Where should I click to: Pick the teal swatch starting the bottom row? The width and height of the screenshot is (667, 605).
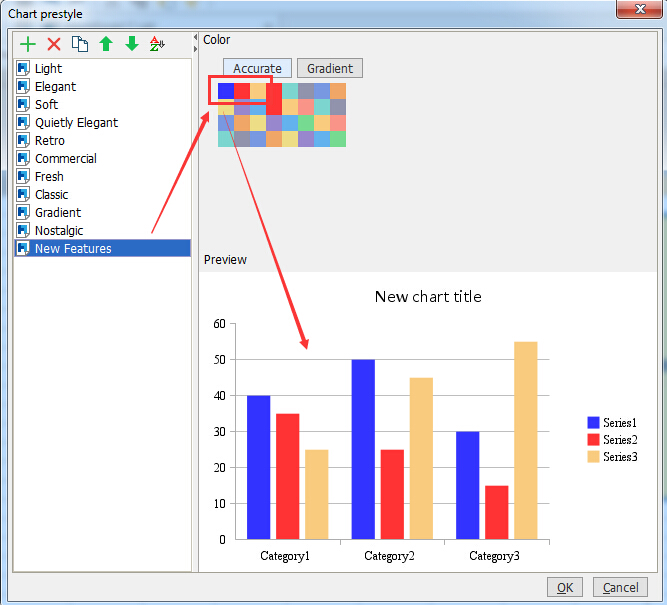(226, 139)
